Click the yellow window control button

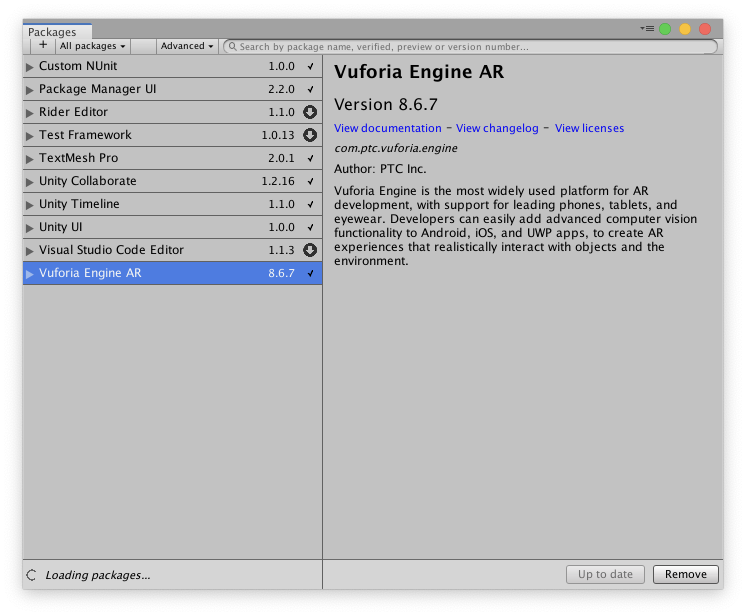(685, 29)
